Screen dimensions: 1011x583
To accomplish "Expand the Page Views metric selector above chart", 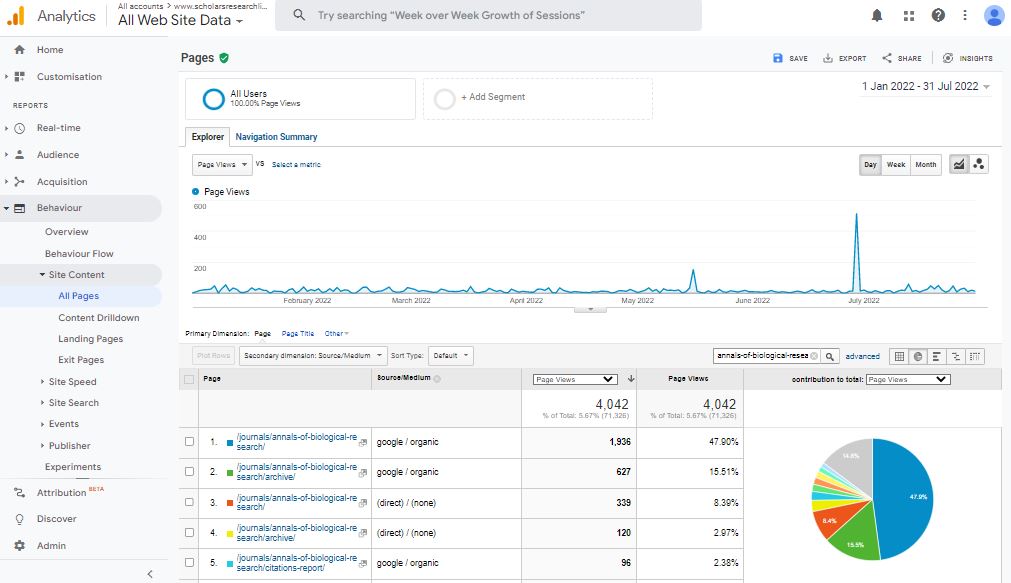I will pos(221,164).
